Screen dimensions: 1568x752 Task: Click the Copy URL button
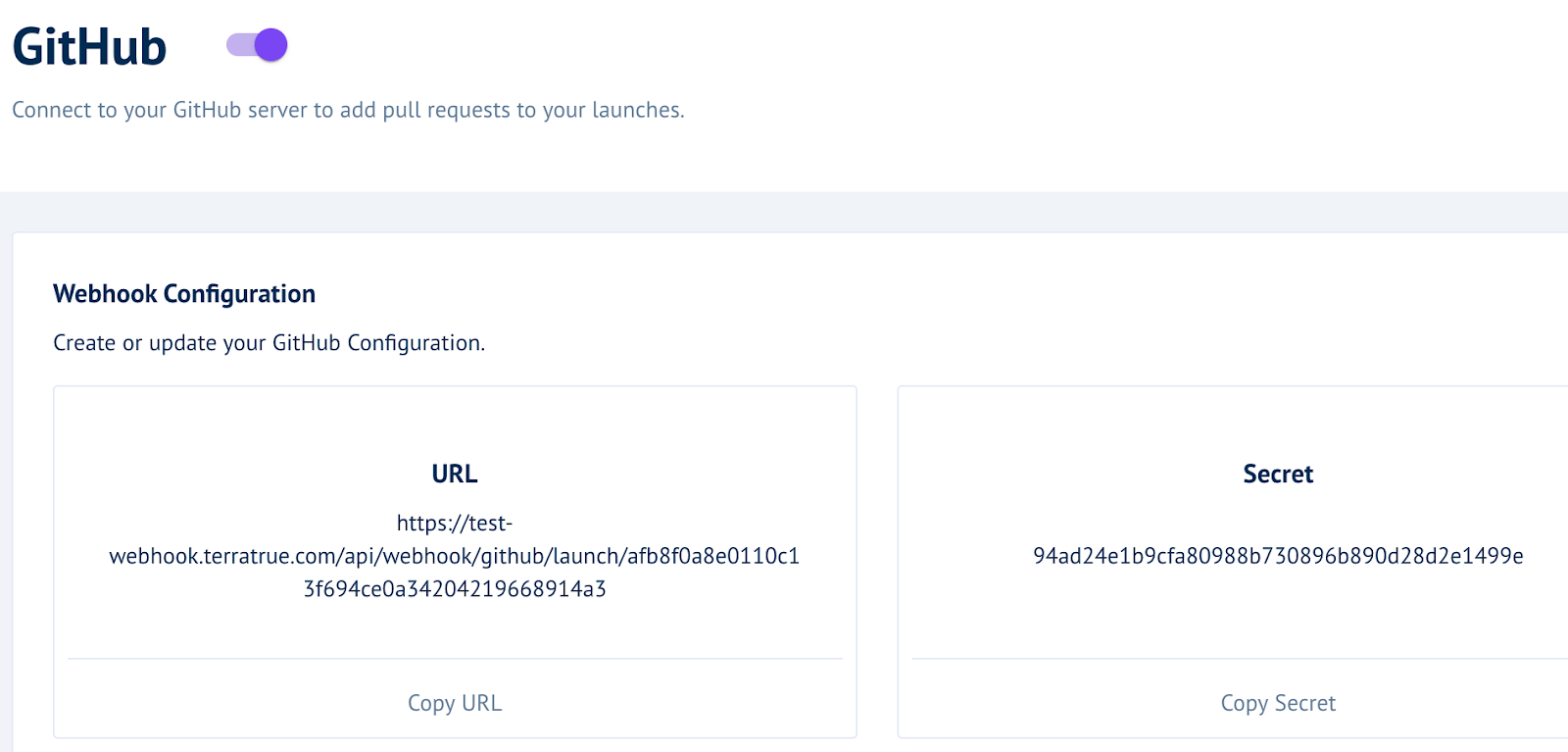pyautogui.click(x=455, y=703)
